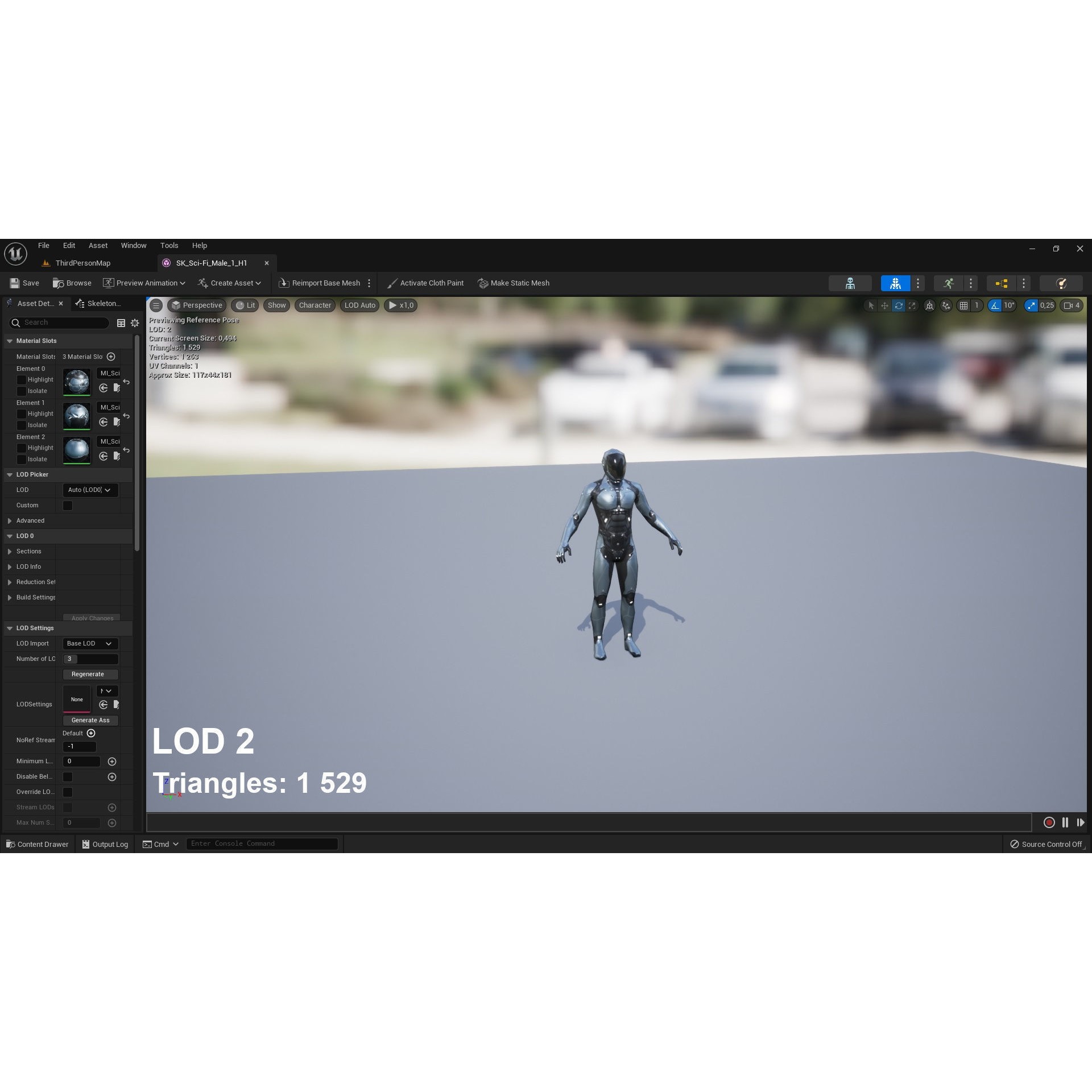Toggle the Override LOD checkbox

68,792
